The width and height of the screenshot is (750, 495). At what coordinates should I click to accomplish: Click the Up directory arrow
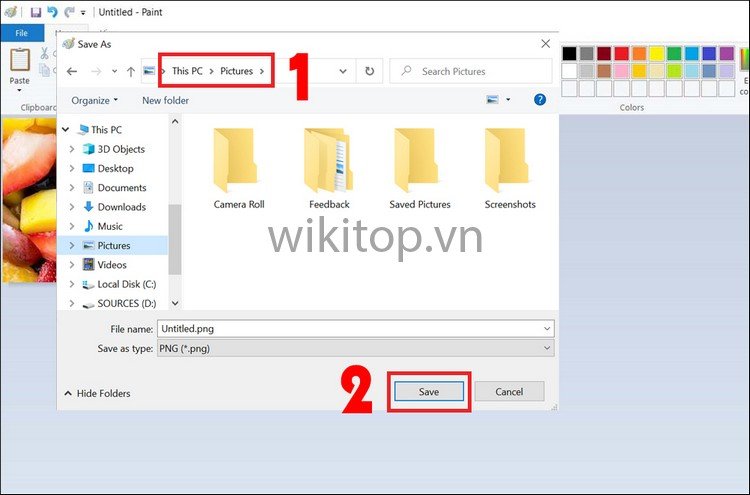pyautogui.click(x=128, y=71)
